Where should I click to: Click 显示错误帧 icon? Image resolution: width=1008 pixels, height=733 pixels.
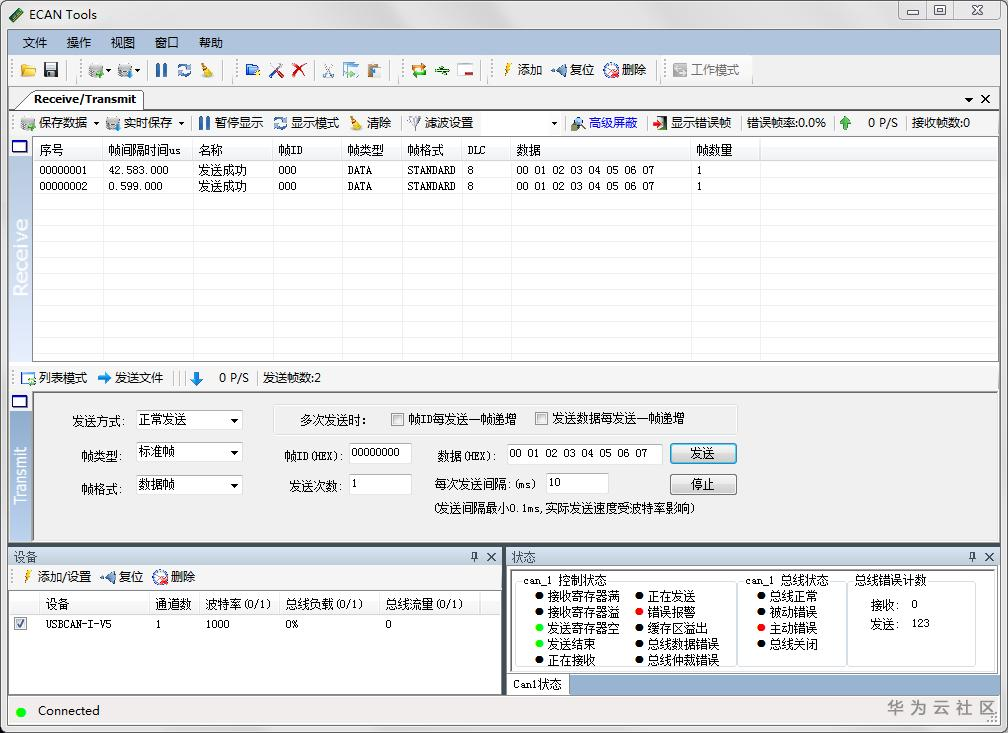coord(660,123)
